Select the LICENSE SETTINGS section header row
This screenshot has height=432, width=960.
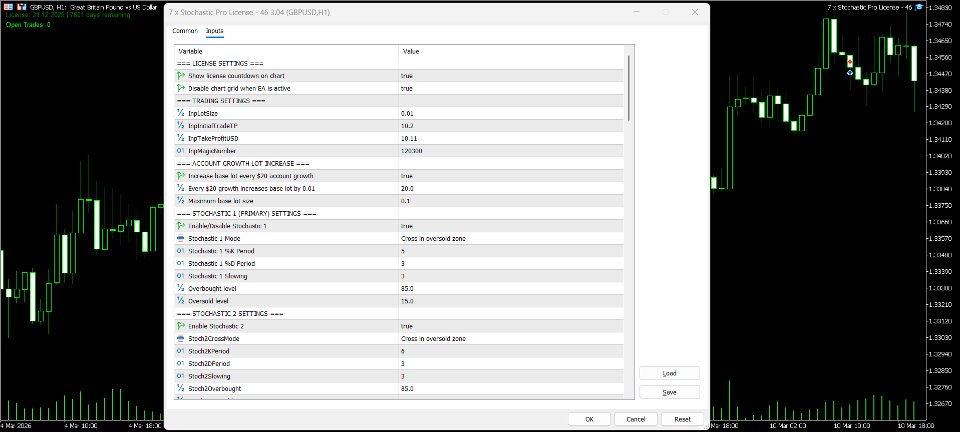[x=399, y=64]
